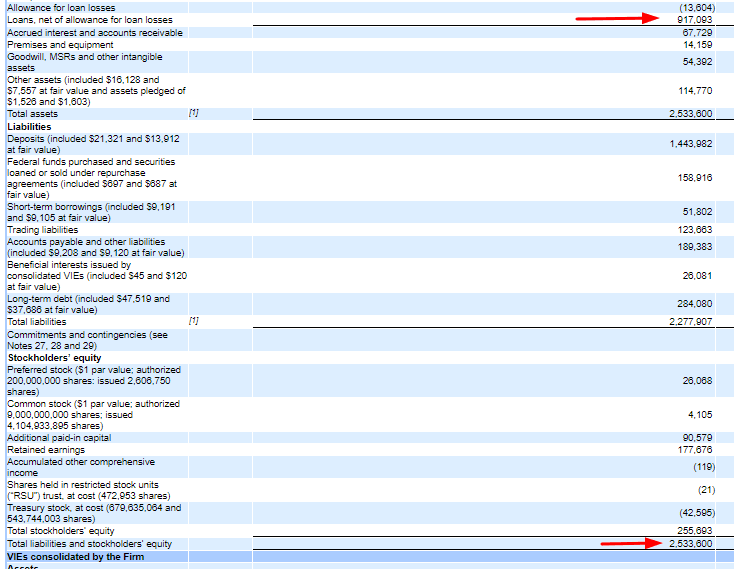Select the Loans net of allowance value 917,093
The image size is (734, 569).
(x=695, y=19)
